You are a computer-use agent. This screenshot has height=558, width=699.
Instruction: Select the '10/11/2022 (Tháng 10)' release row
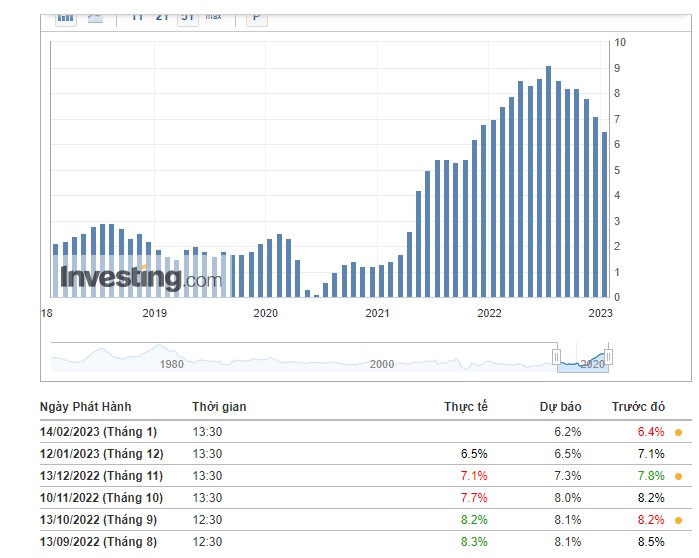point(366,498)
